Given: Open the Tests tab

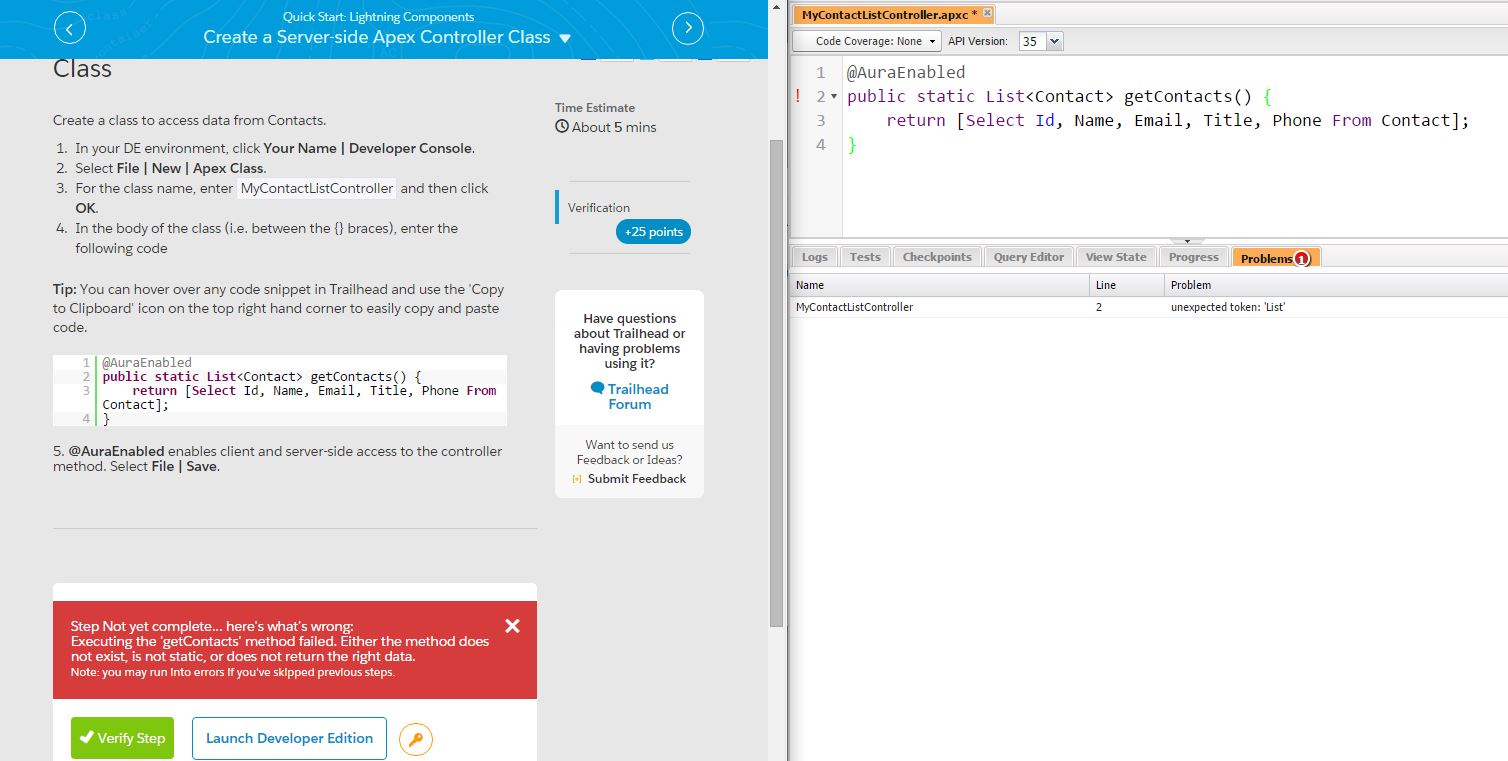Looking at the screenshot, I should (x=864, y=257).
